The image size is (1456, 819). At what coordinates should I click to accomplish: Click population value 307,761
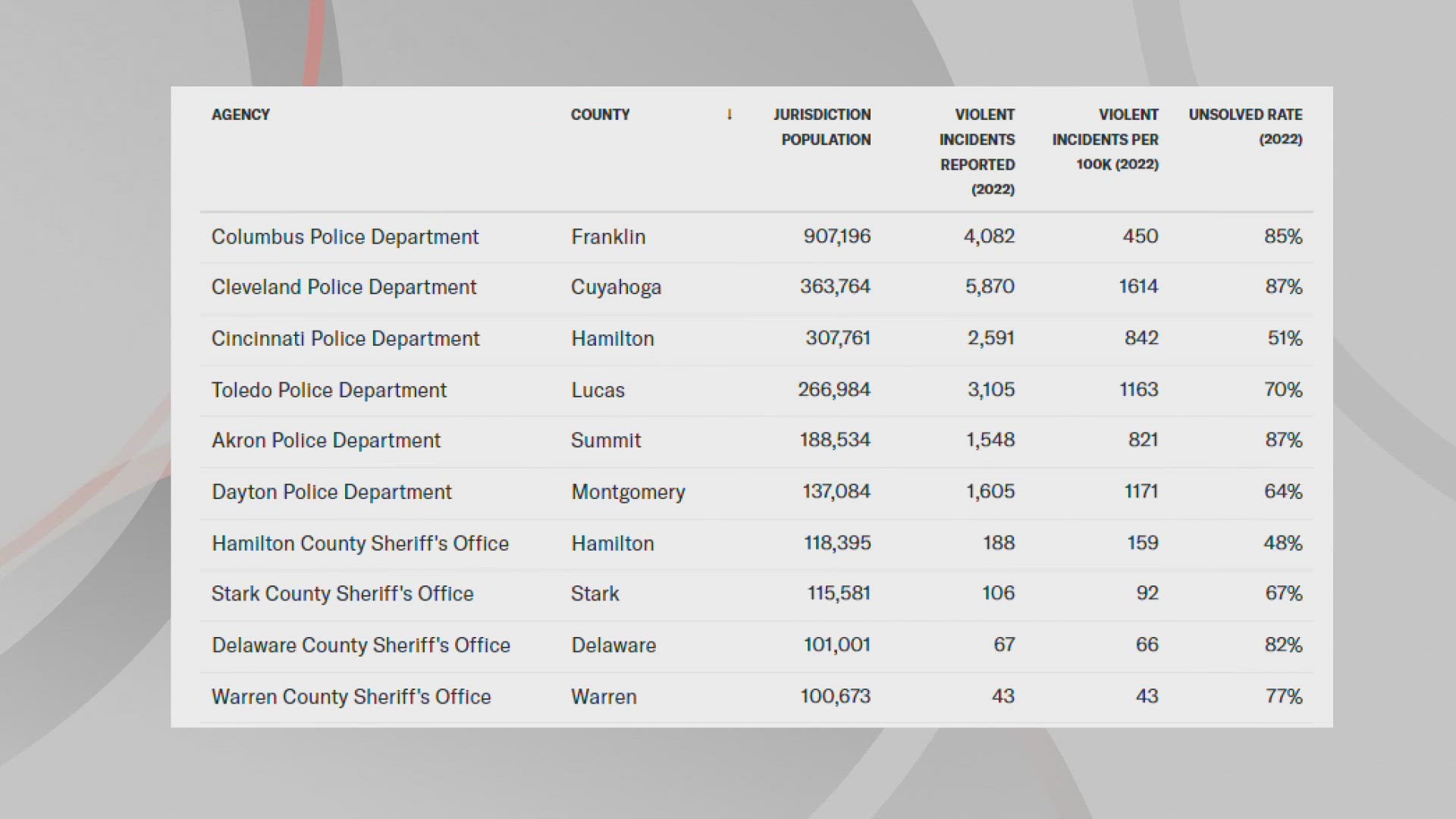tap(838, 338)
